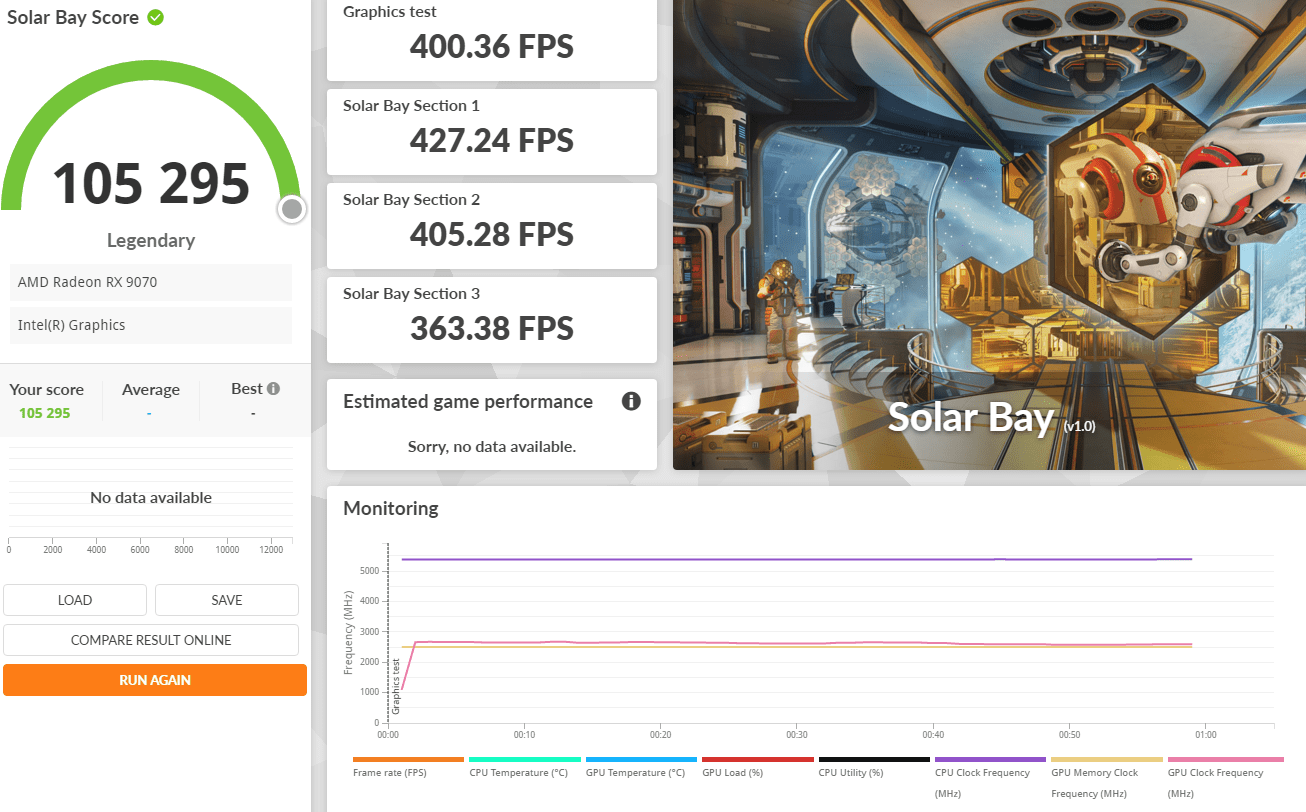Click the vertical 'Graphics test' marker in the chart
The height and width of the screenshot is (812, 1306).
click(396, 686)
